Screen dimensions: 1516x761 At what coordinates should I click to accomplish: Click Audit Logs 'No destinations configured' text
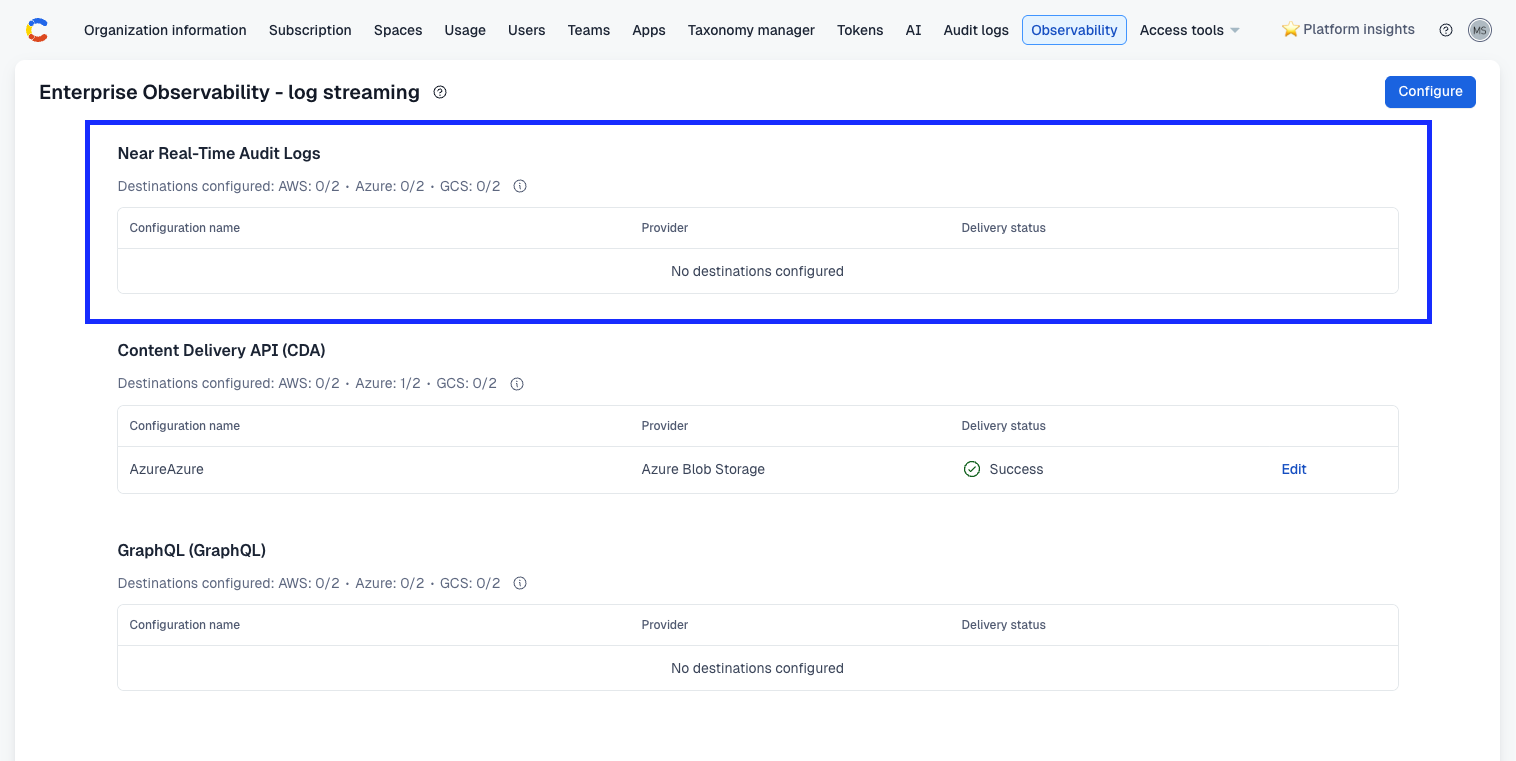[x=757, y=271]
